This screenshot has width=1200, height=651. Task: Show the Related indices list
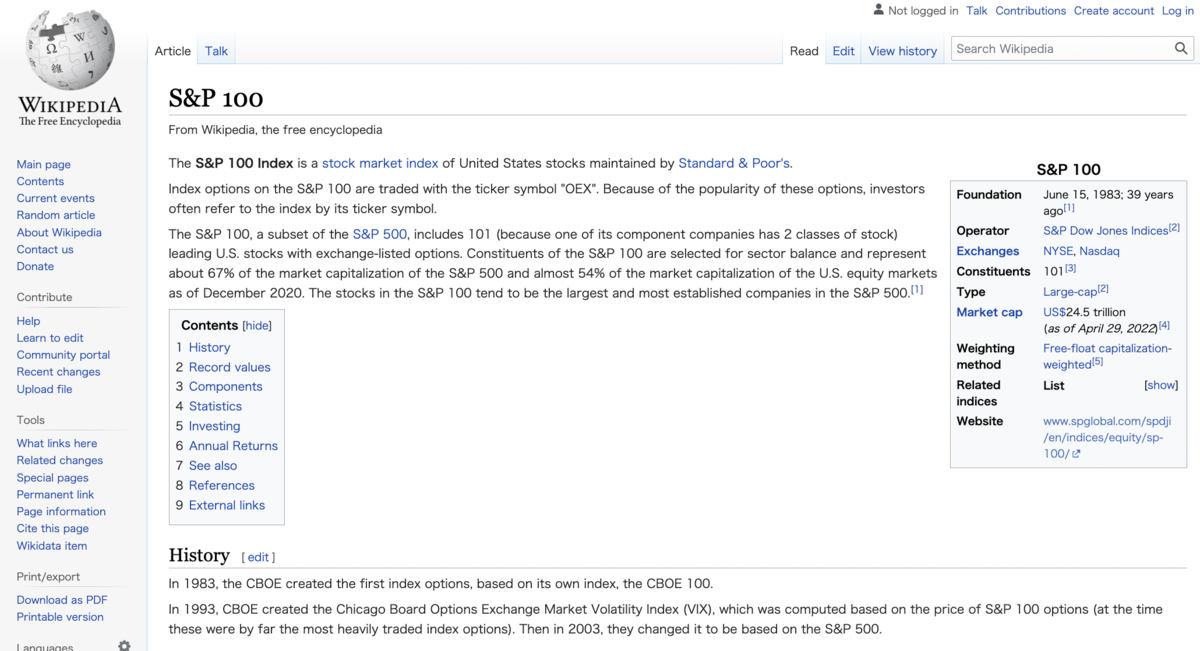pos(1161,385)
